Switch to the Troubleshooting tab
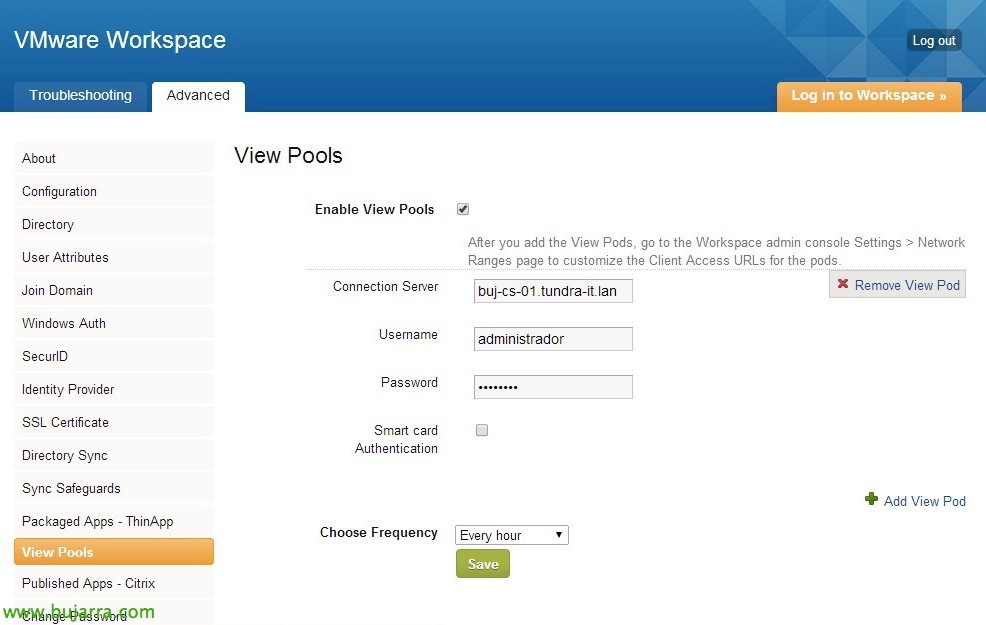This screenshot has width=986, height=625. pos(80,96)
